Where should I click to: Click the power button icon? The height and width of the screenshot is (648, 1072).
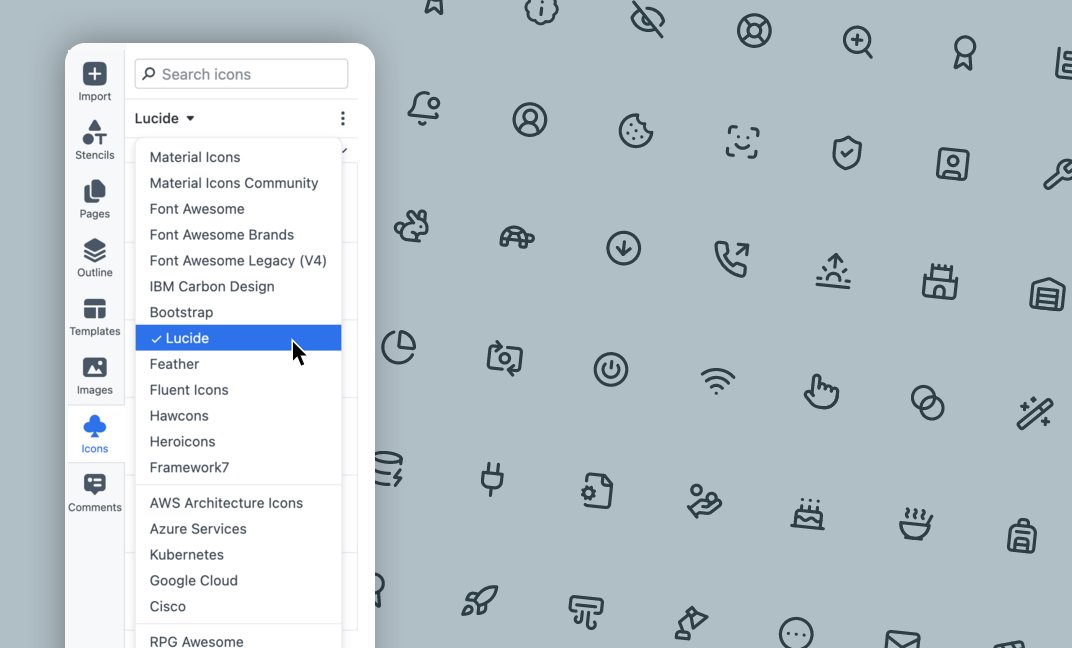coord(611,369)
